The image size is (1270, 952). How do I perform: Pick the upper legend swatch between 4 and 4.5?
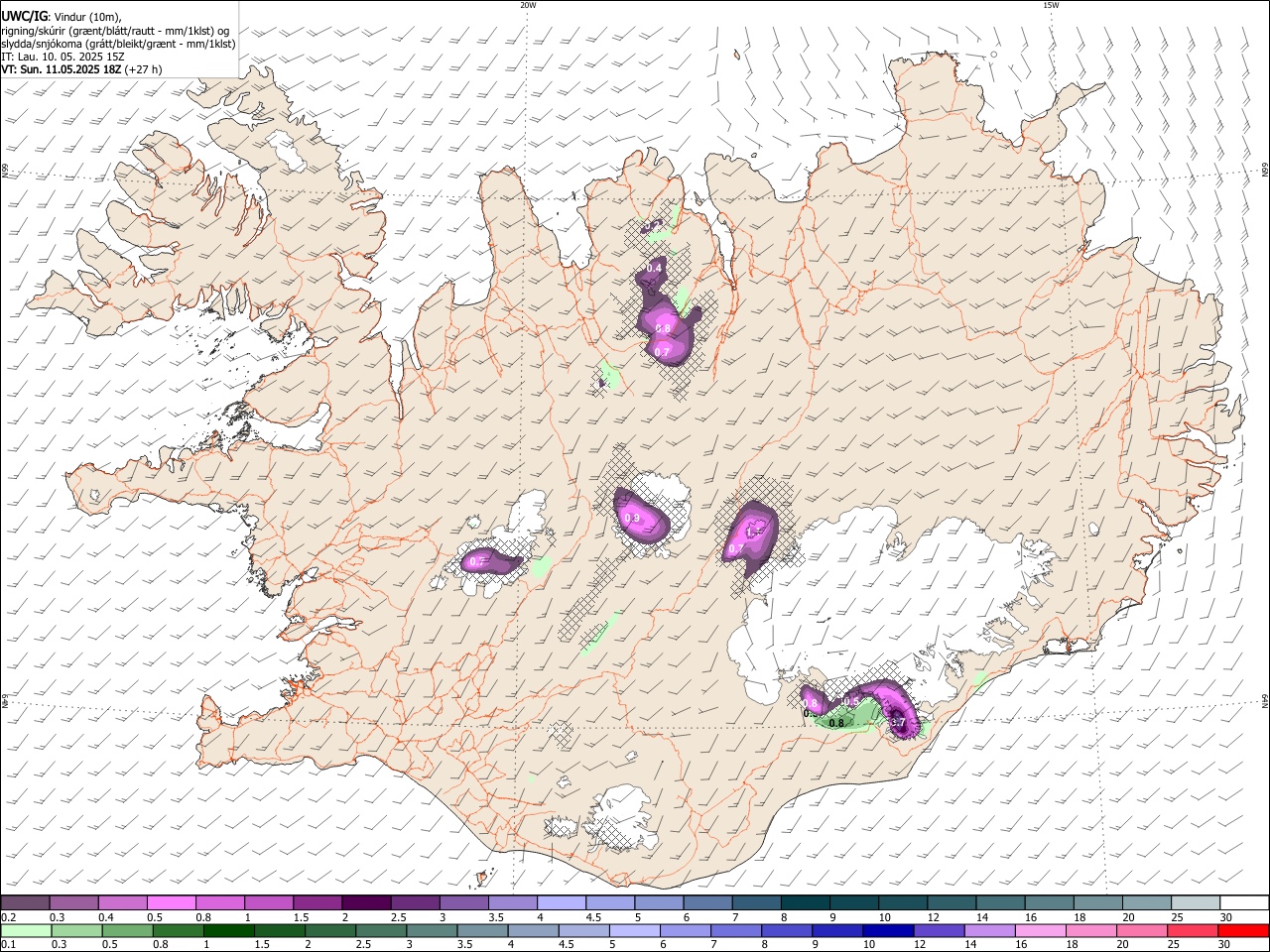(x=560, y=902)
